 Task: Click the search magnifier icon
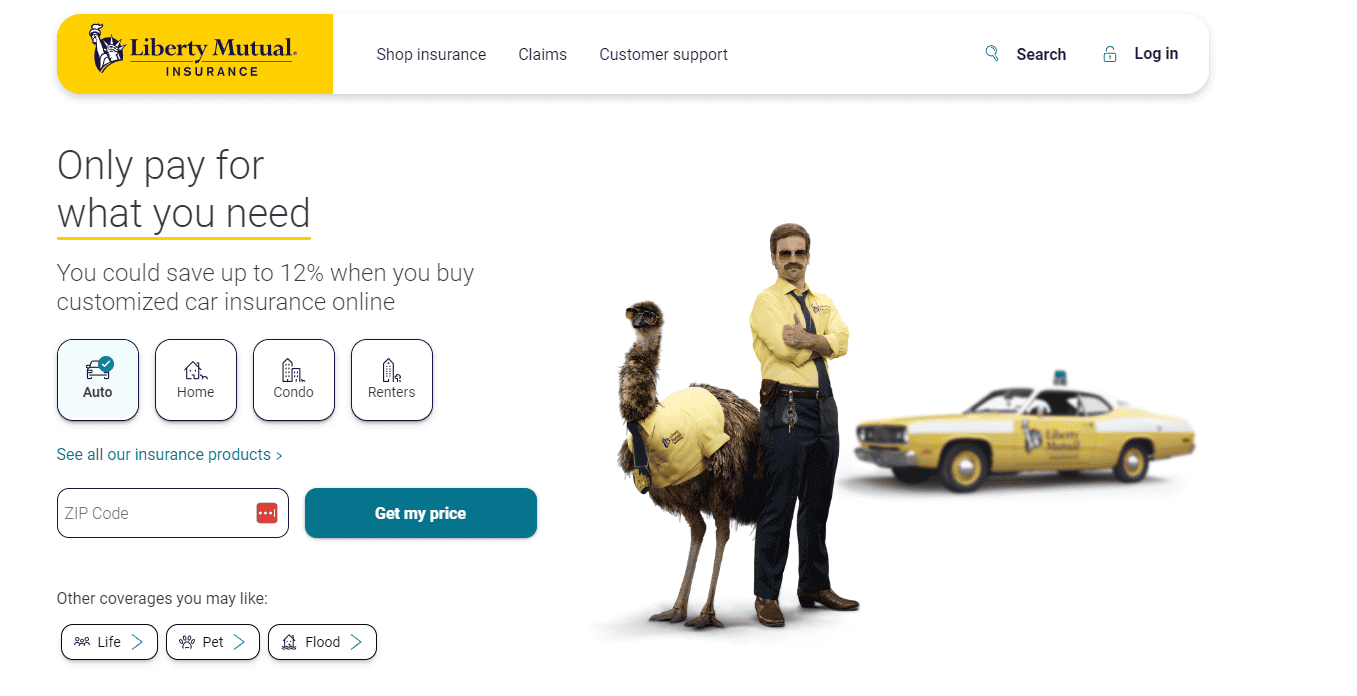pyautogui.click(x=992, y=53)
